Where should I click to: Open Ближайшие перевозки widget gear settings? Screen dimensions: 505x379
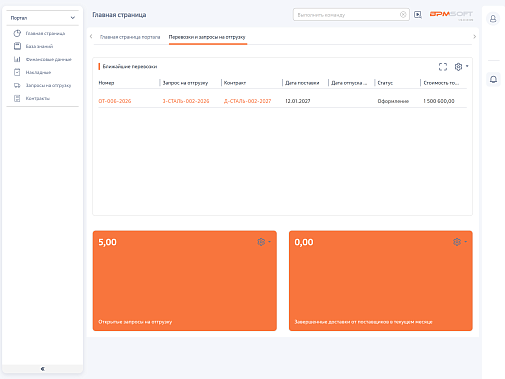click(461, 67)
